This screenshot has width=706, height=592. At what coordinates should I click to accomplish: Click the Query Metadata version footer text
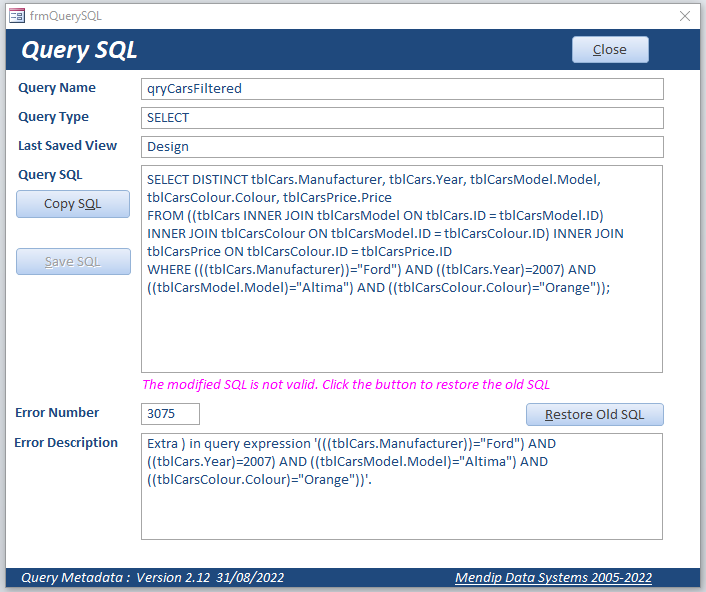click(x=153, y=578)
